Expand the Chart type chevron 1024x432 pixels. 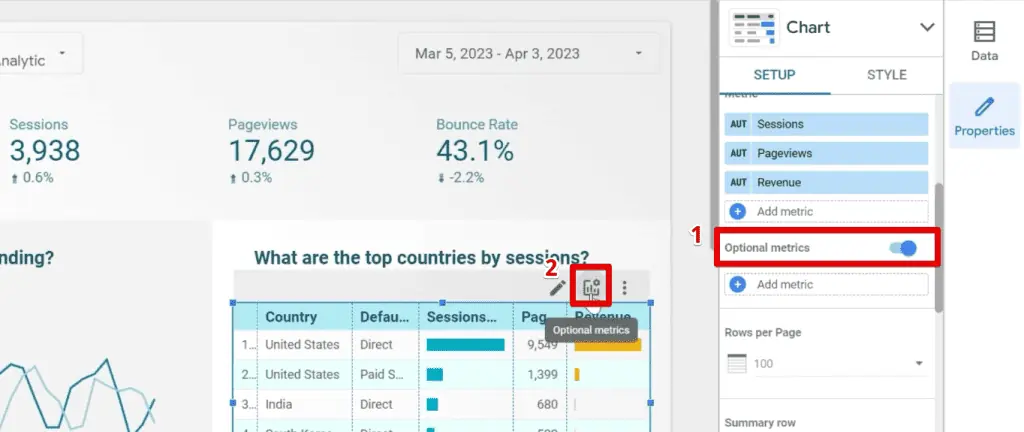[927, 27]
